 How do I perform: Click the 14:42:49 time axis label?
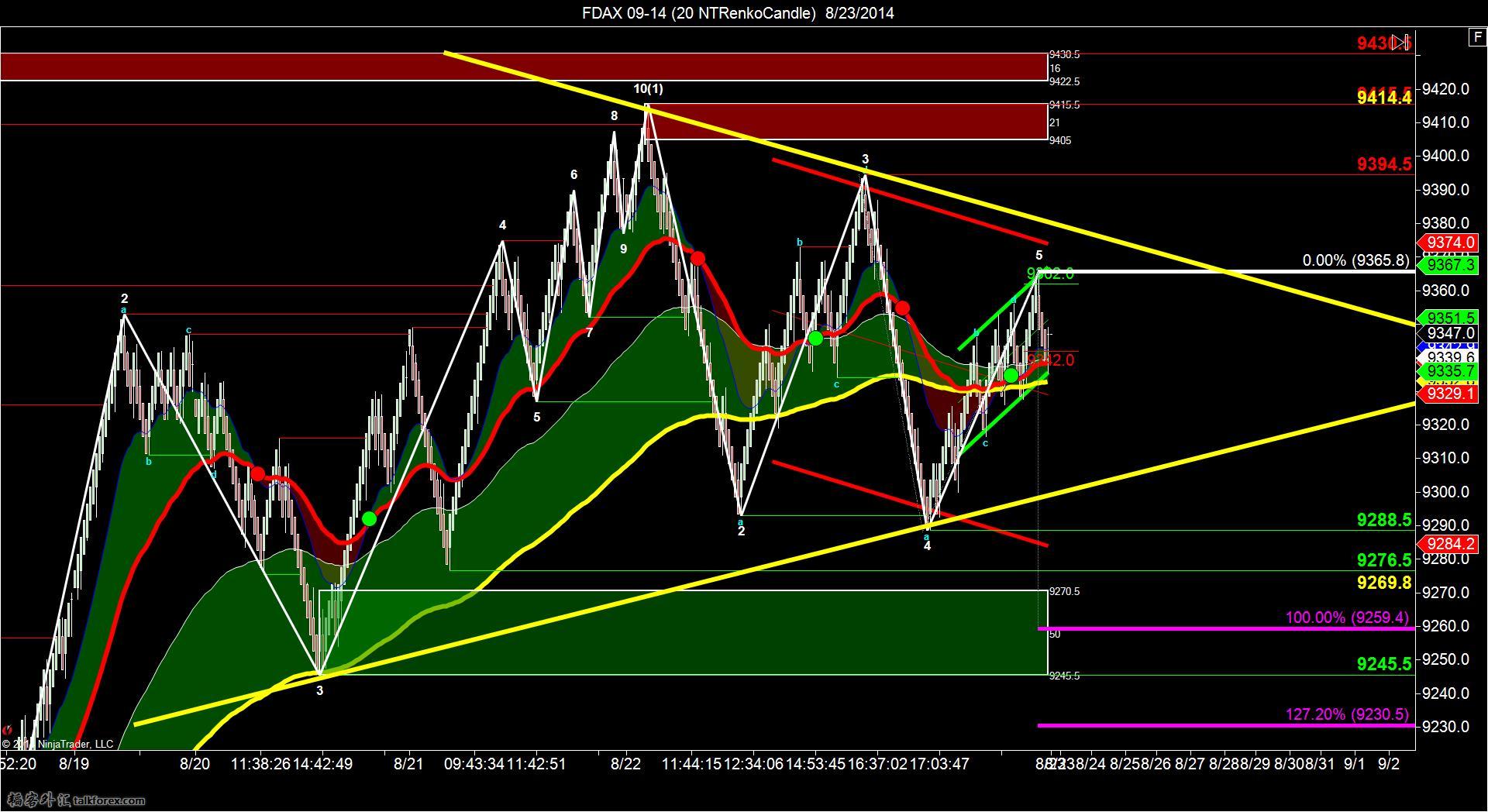coord(322,764)
